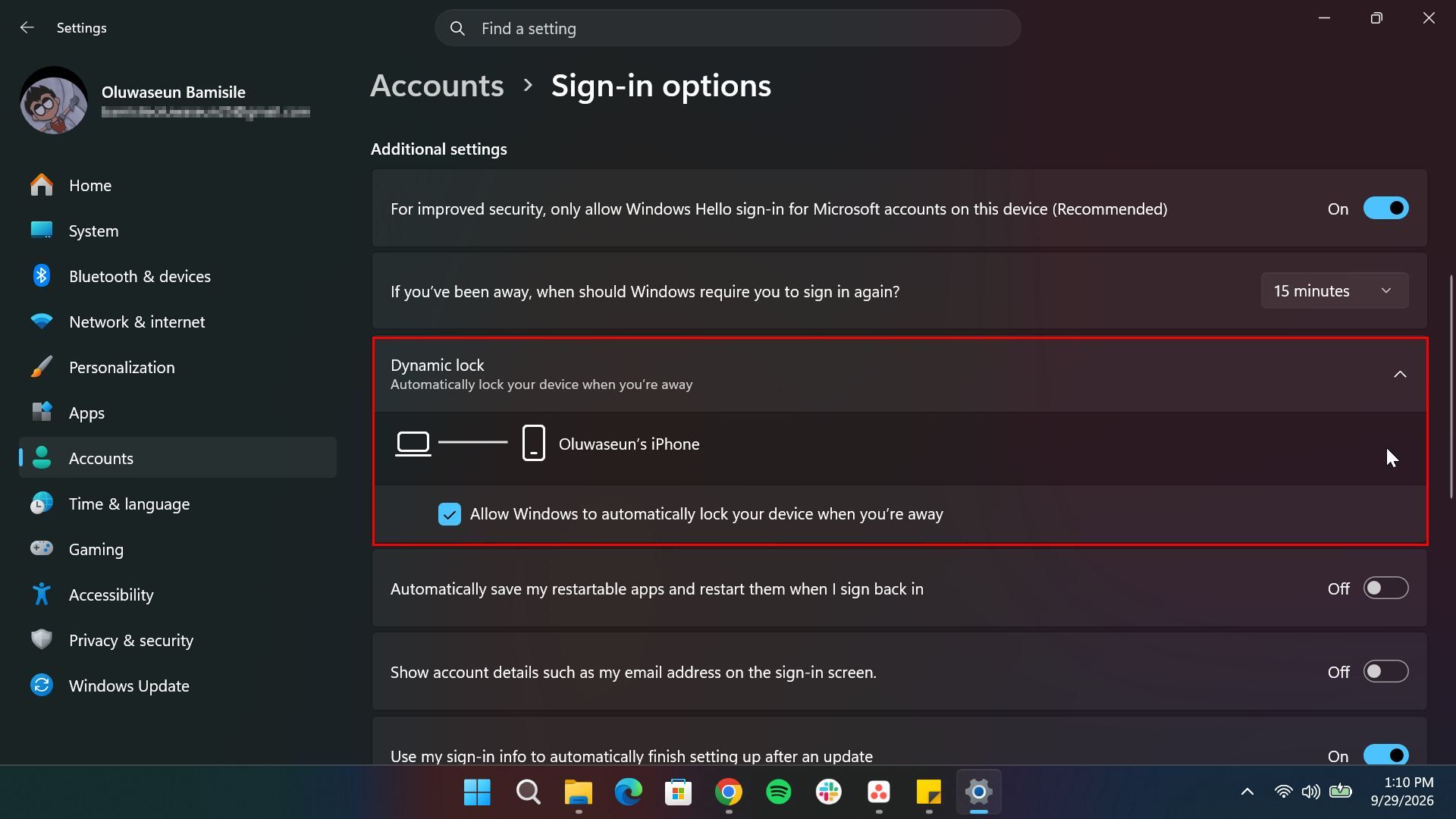
Task: Open Slack from taskbar
Action: point(829,792)
